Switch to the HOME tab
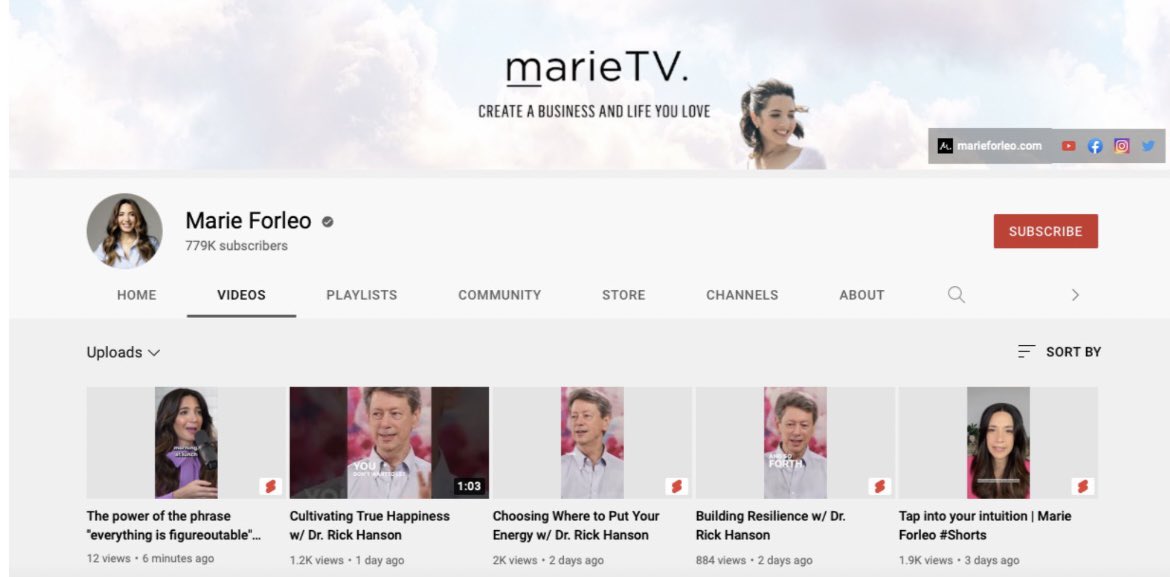 point(137,295)
